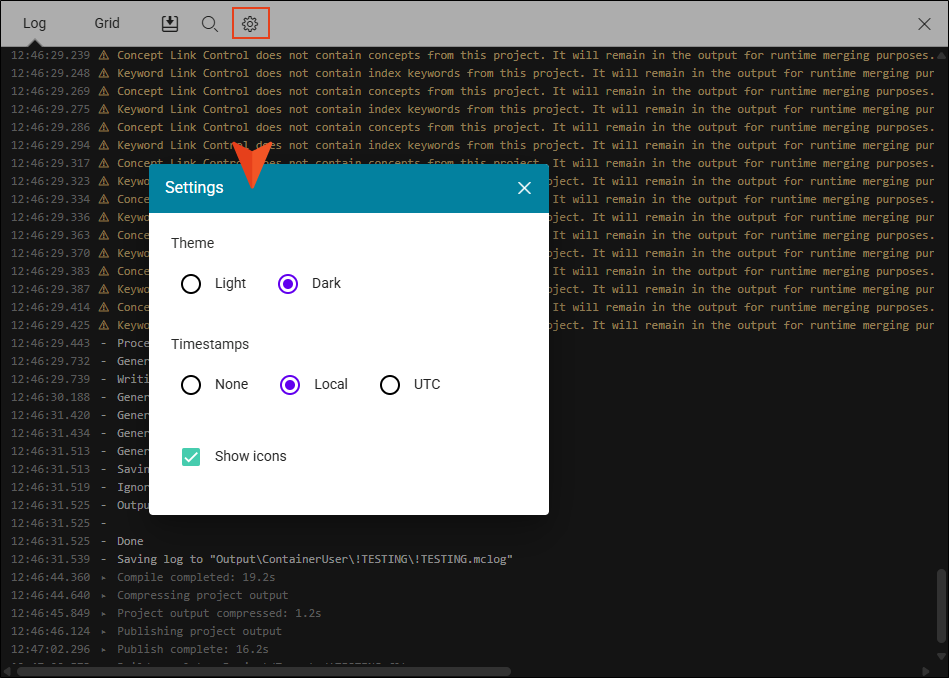This screenshot has width=949, height=678.
Task: Expand the 'Project output compressed: 1.2s' entry
Action: (x=103, y=614)
